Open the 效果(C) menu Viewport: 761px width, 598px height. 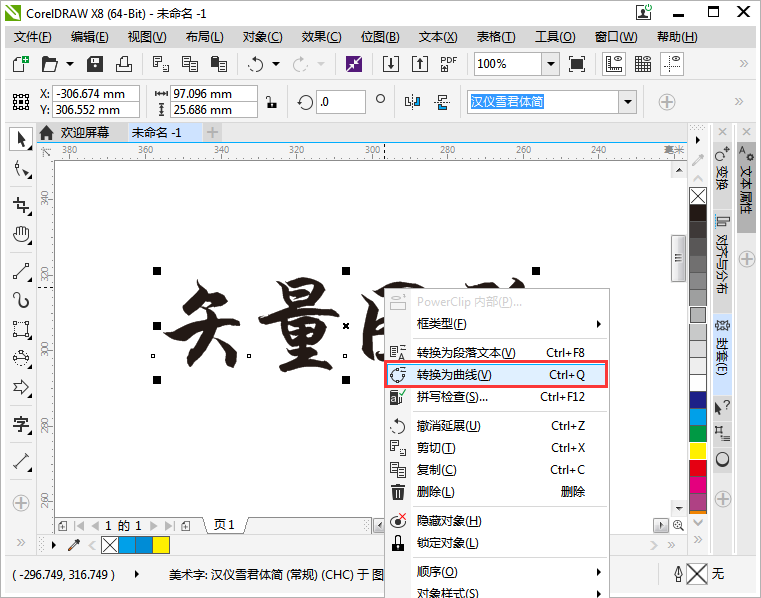point(321,37)
